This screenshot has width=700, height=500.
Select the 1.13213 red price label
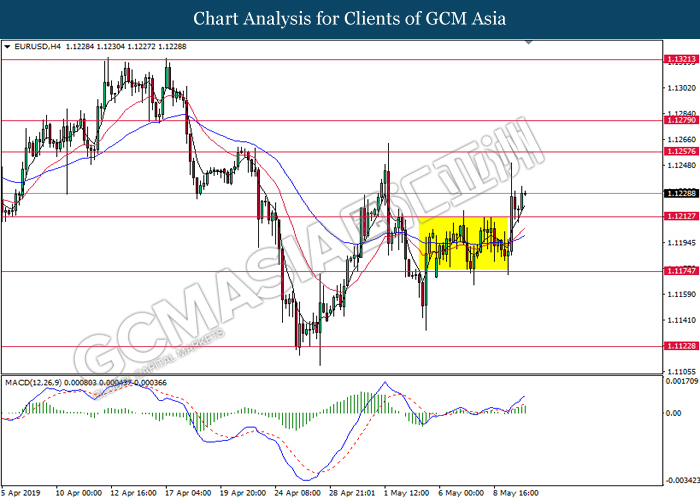click(681, 59)
